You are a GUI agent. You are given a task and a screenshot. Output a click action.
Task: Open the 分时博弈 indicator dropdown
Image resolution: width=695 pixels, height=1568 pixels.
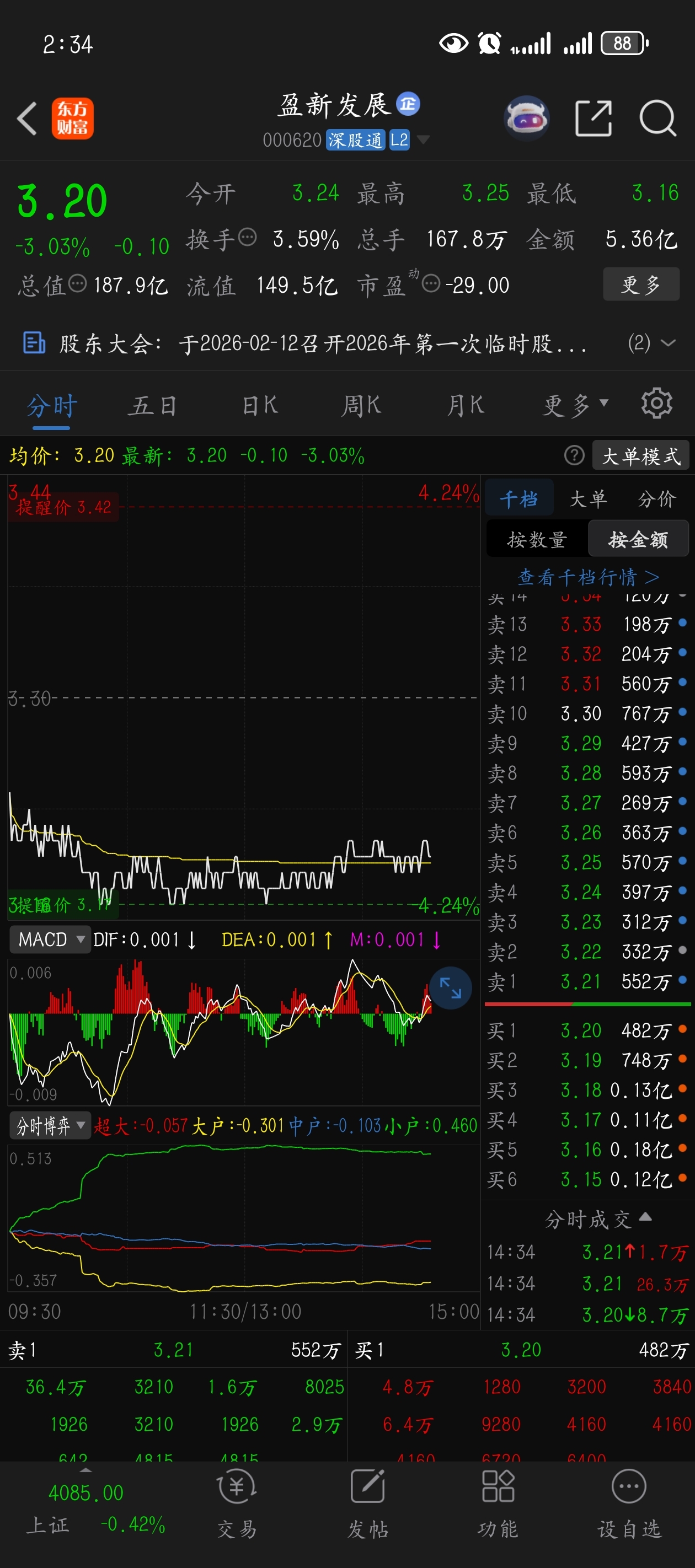tap(51, 1125)
